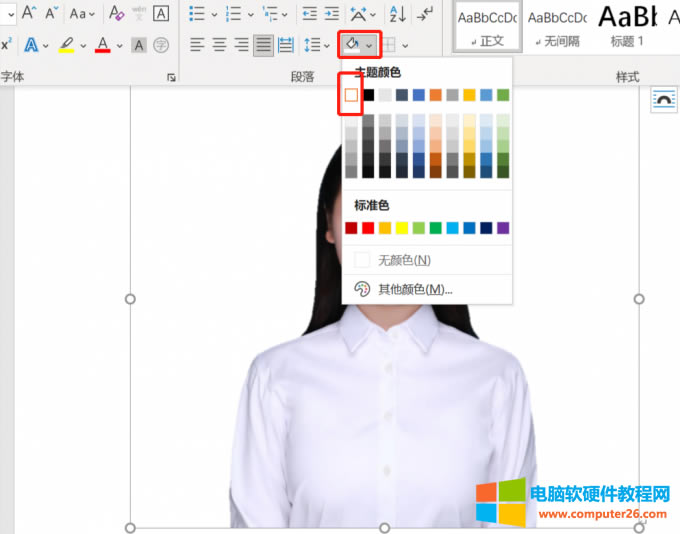
Task: Click the increase indent icon
Action: point(331,14)
